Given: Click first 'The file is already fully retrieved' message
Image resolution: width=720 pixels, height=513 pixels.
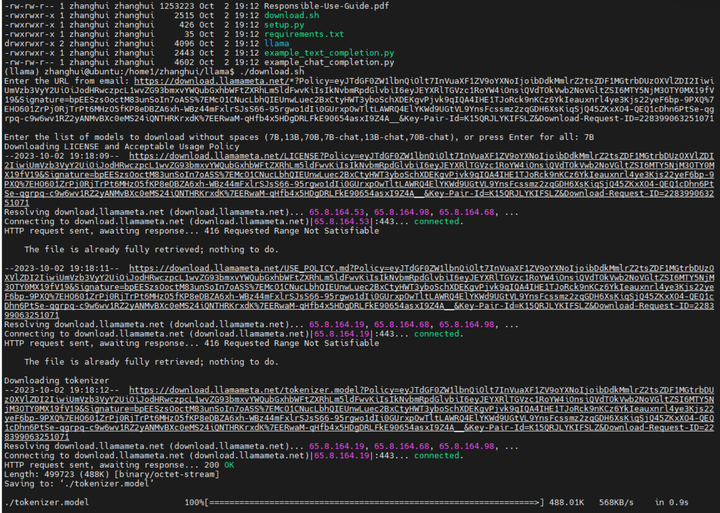Looking at the screenshot, I should (152, 249).
